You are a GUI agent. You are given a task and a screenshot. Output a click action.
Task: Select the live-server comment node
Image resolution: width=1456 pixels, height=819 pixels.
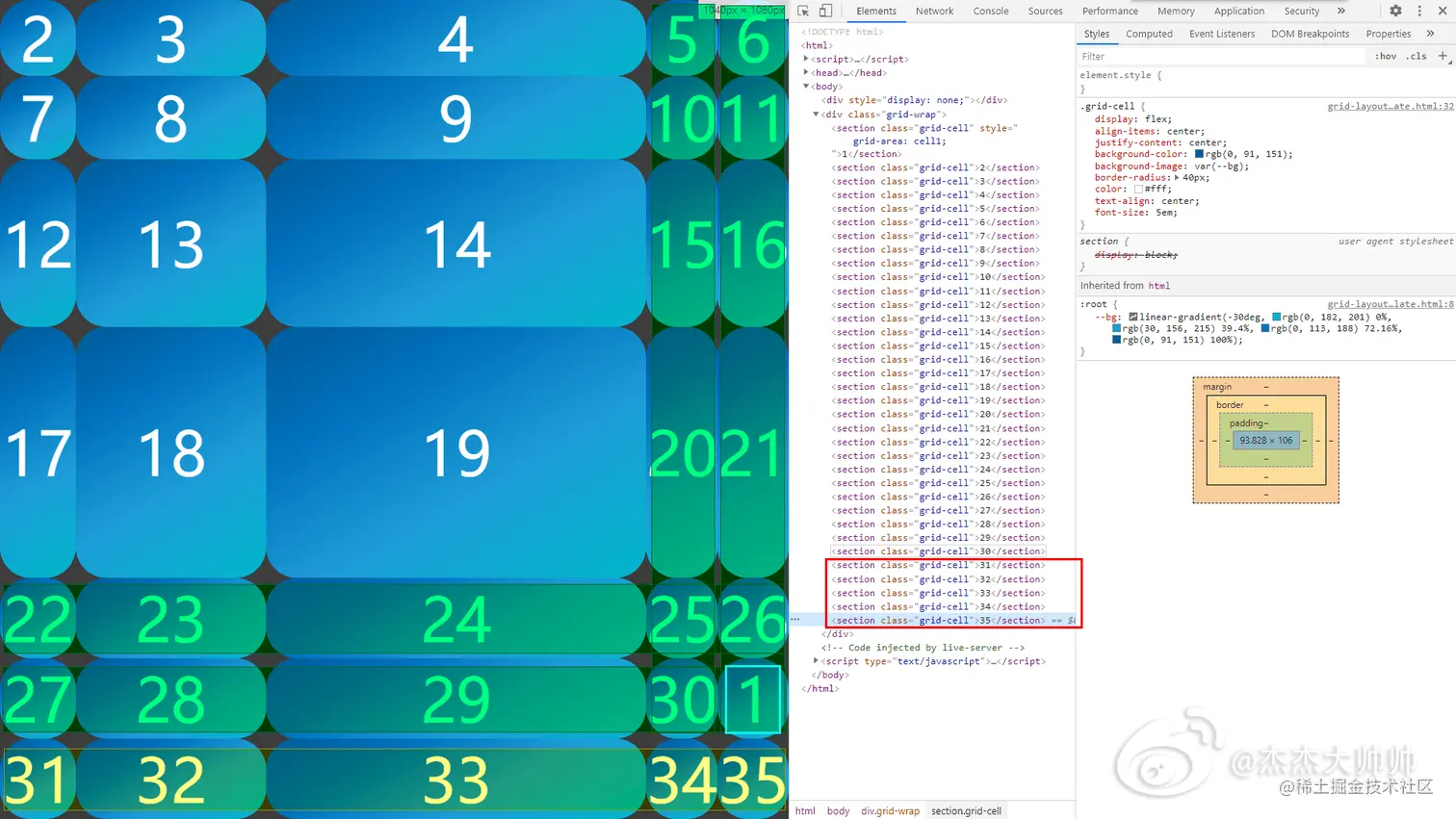[x=923, y=648]
